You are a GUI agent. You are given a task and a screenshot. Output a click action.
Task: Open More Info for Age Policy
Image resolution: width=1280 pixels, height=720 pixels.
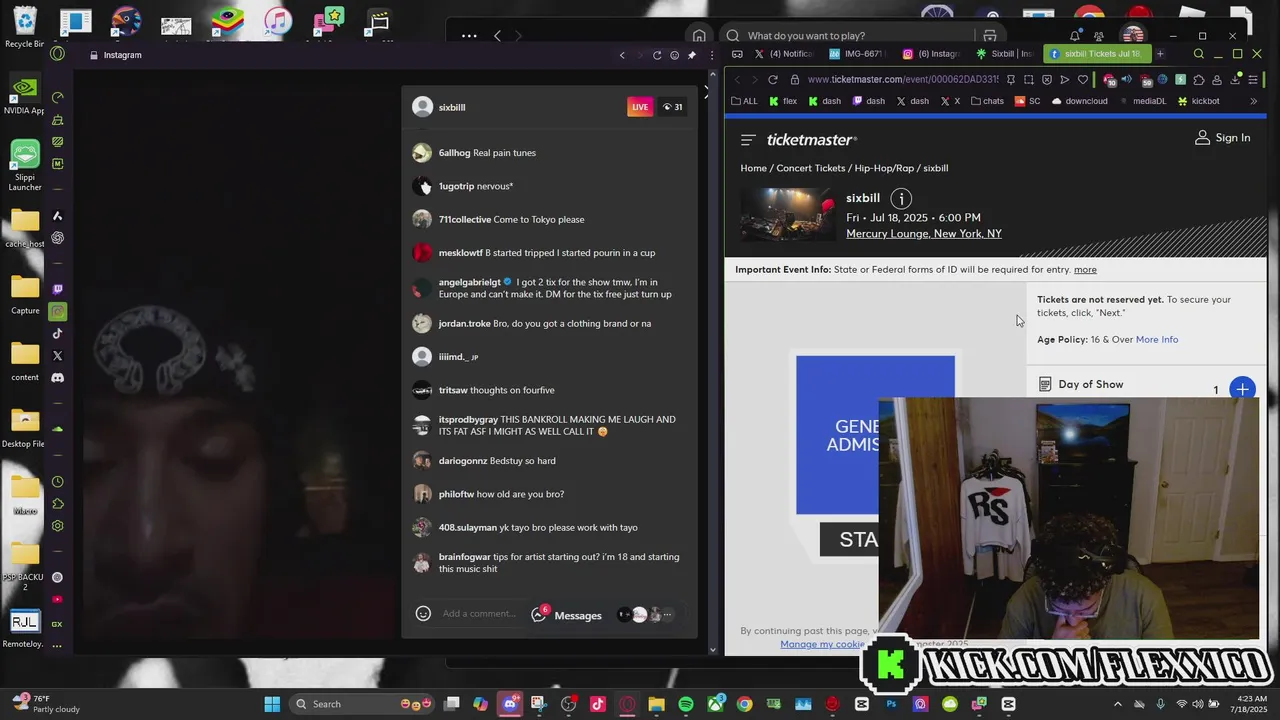pos(1157,339)
